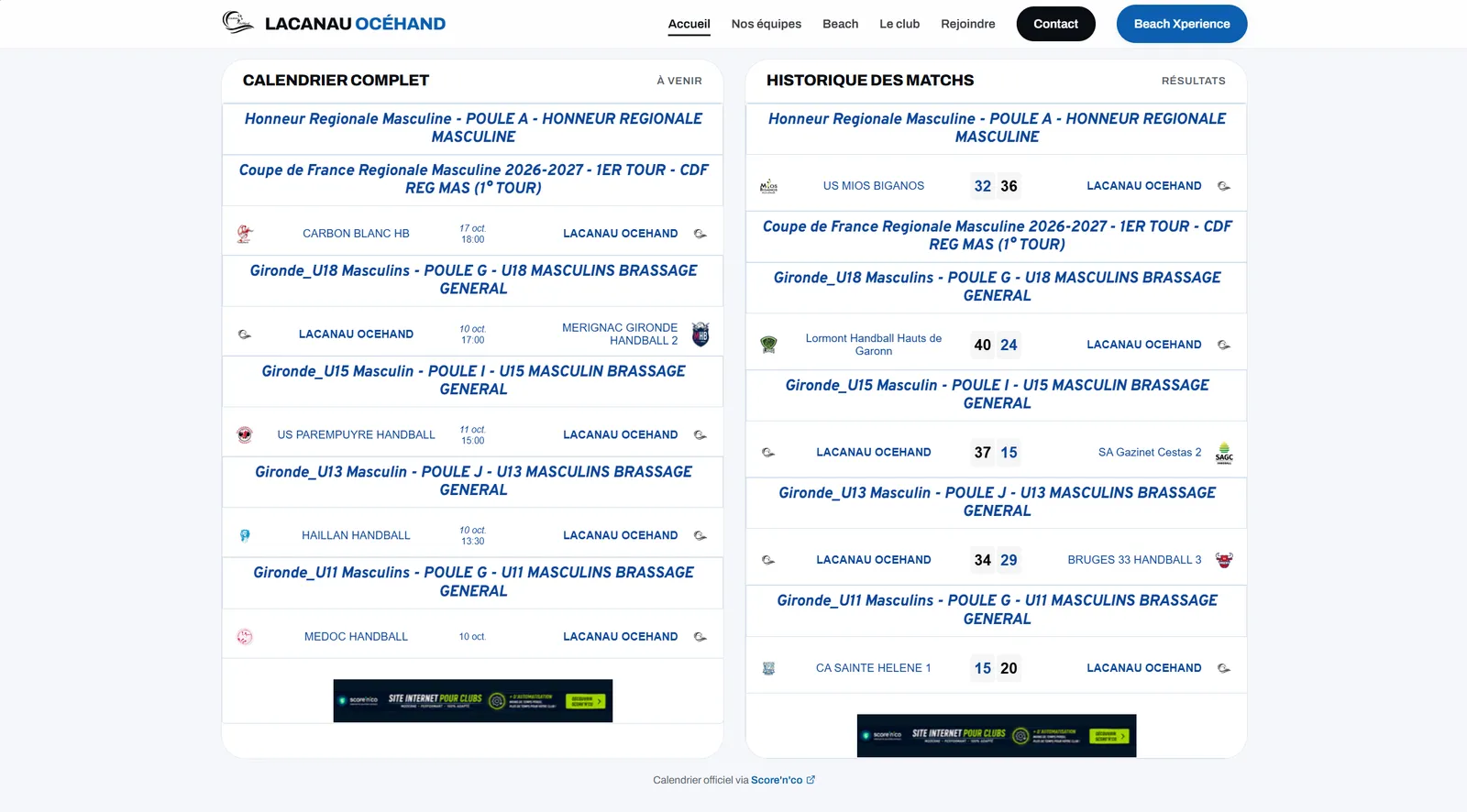This screenshot has width=1467, height=812.
Task: Click HAILLAN HANDBALL team name
Action: [356, 535]
